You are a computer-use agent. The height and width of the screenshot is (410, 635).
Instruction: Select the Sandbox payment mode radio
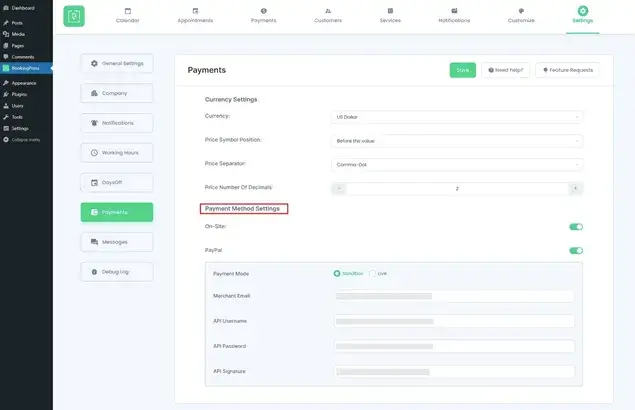[x=337, y=273]
